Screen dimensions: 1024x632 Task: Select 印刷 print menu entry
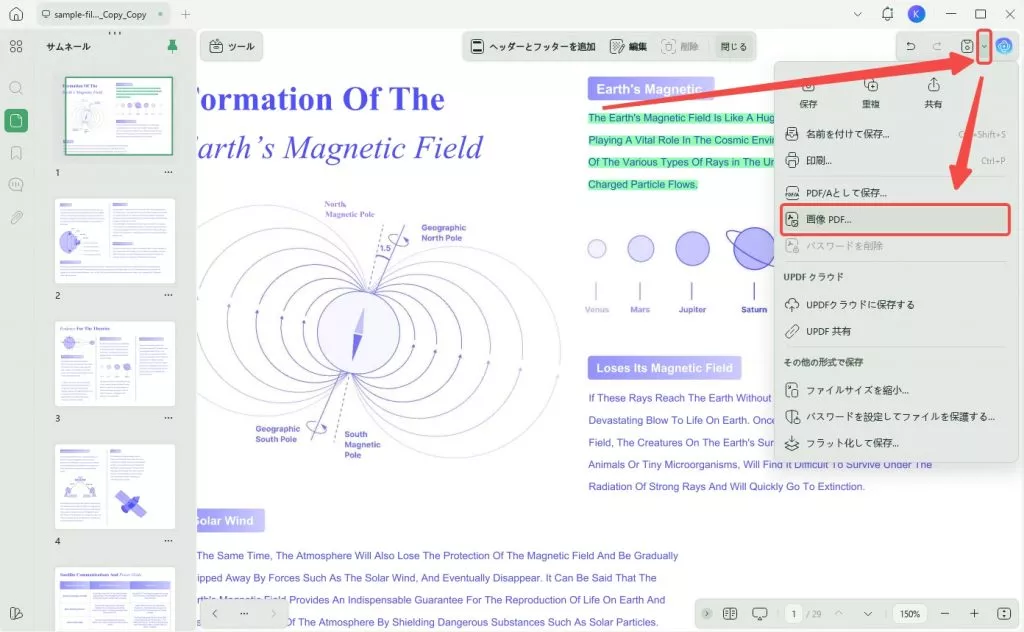[x=895, y=161]
